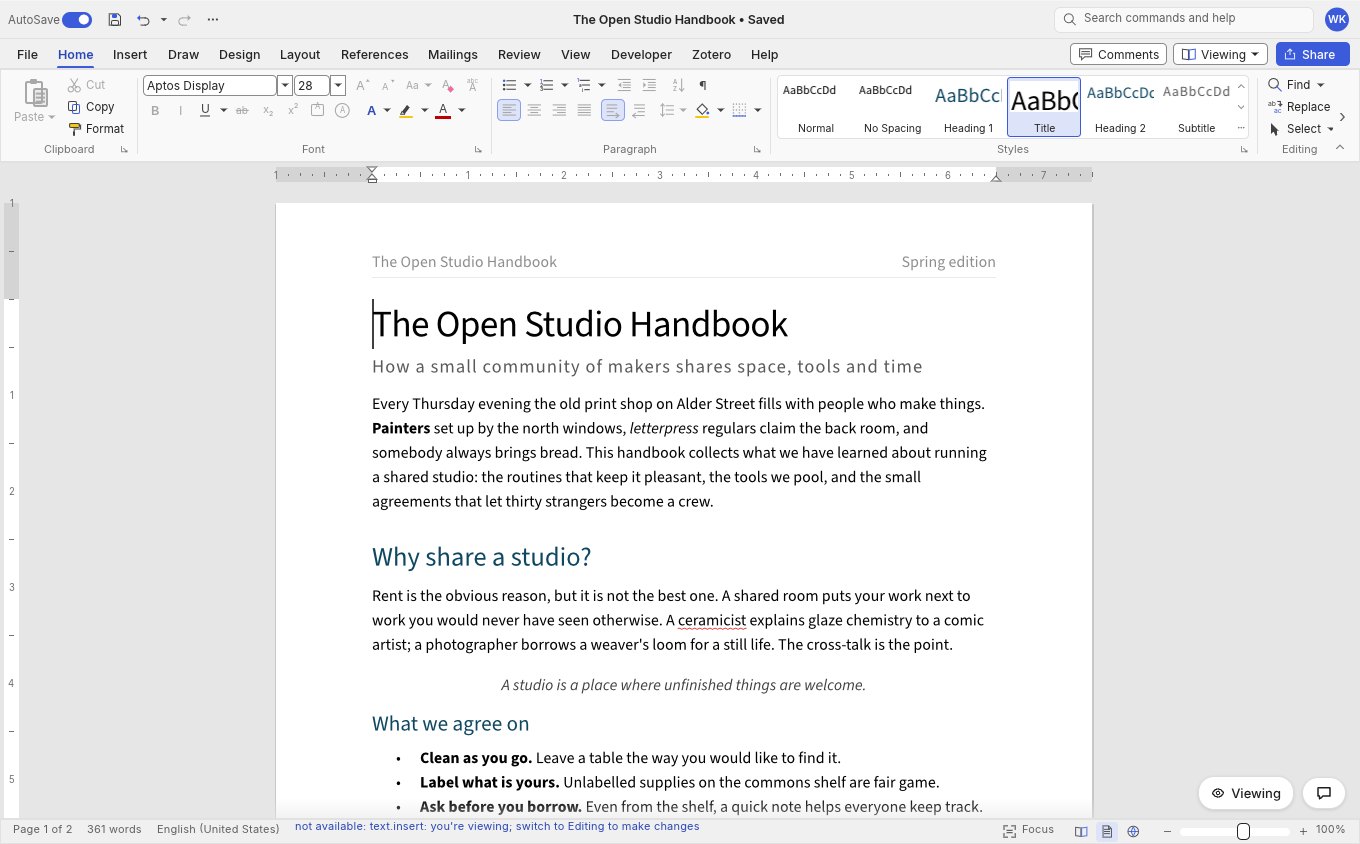Image resolution: width=1360 pixels, height=844 pixels.
Task: Turn off the AutoSave switch
Action: click(77, 20)
